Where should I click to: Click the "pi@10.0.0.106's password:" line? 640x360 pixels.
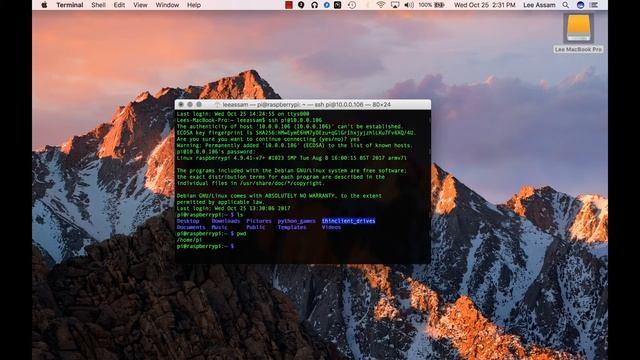tap(216, 151)
